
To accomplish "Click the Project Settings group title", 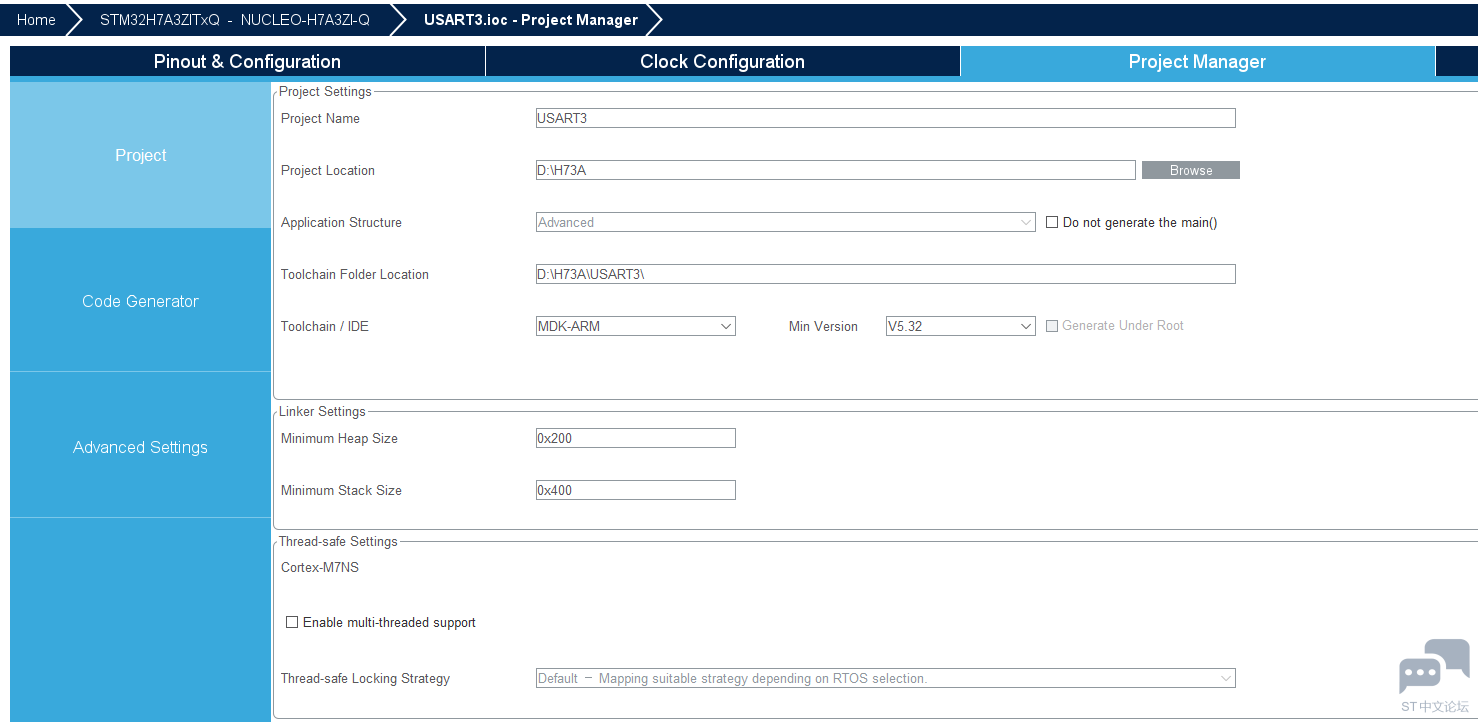I will click(x=325, y=91).
